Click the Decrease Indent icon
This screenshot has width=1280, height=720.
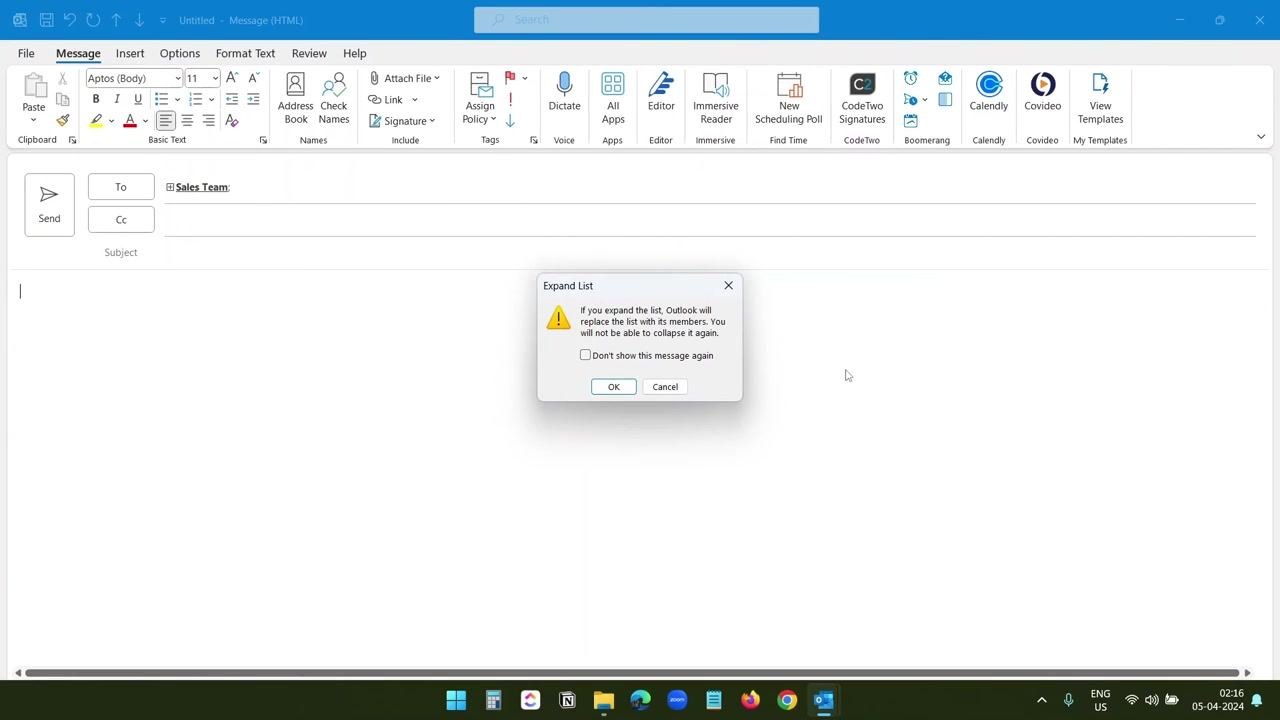[232, 99]
